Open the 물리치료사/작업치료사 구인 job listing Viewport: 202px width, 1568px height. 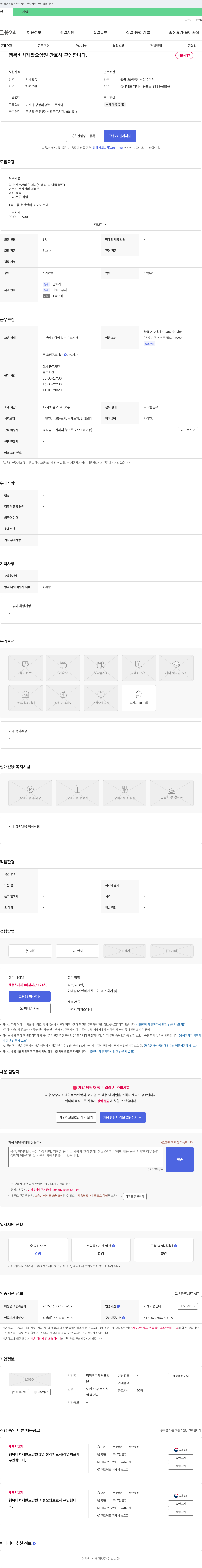click(44, 1457)
